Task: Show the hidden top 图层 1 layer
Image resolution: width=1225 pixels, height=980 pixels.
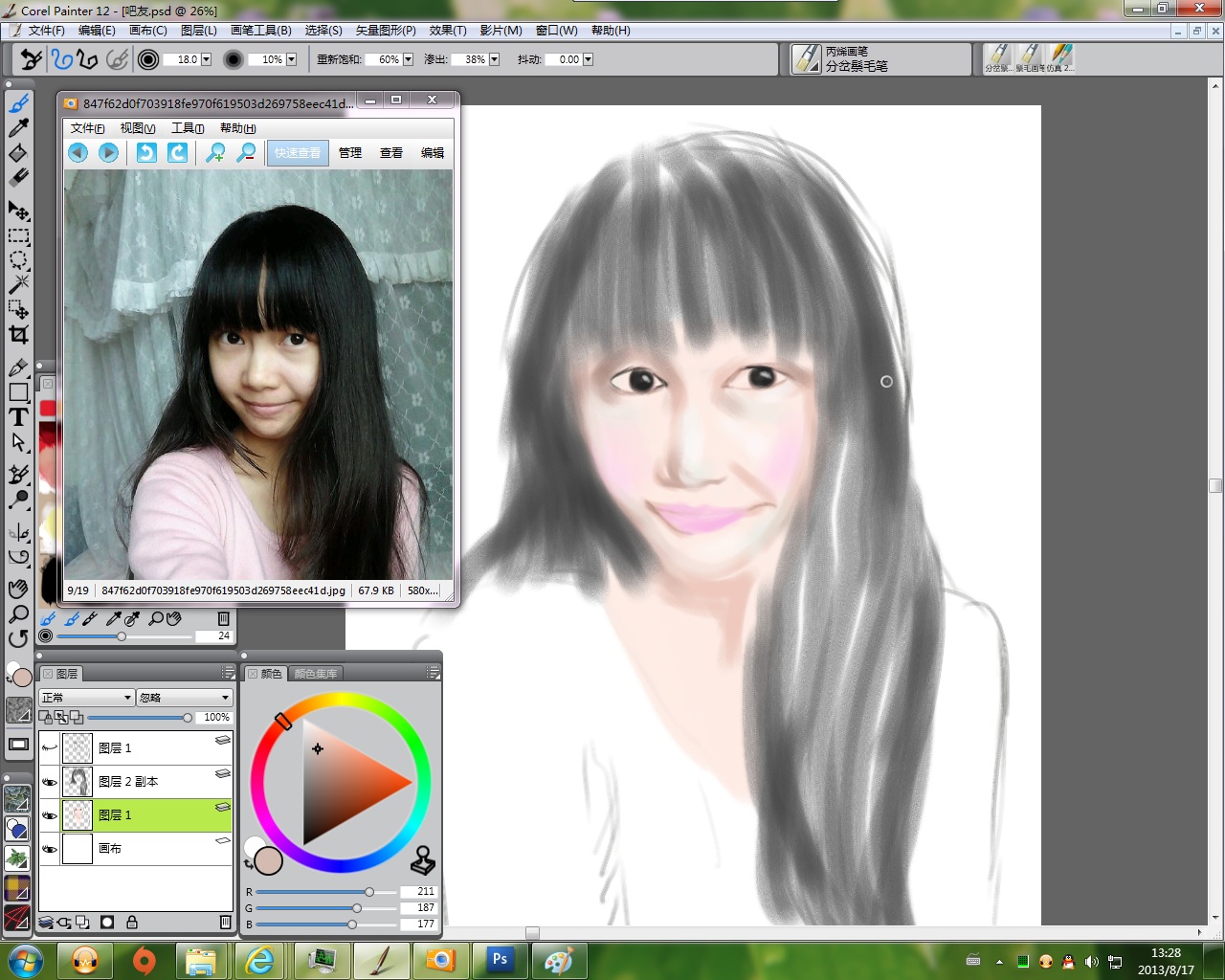Action: click(50, 748)
